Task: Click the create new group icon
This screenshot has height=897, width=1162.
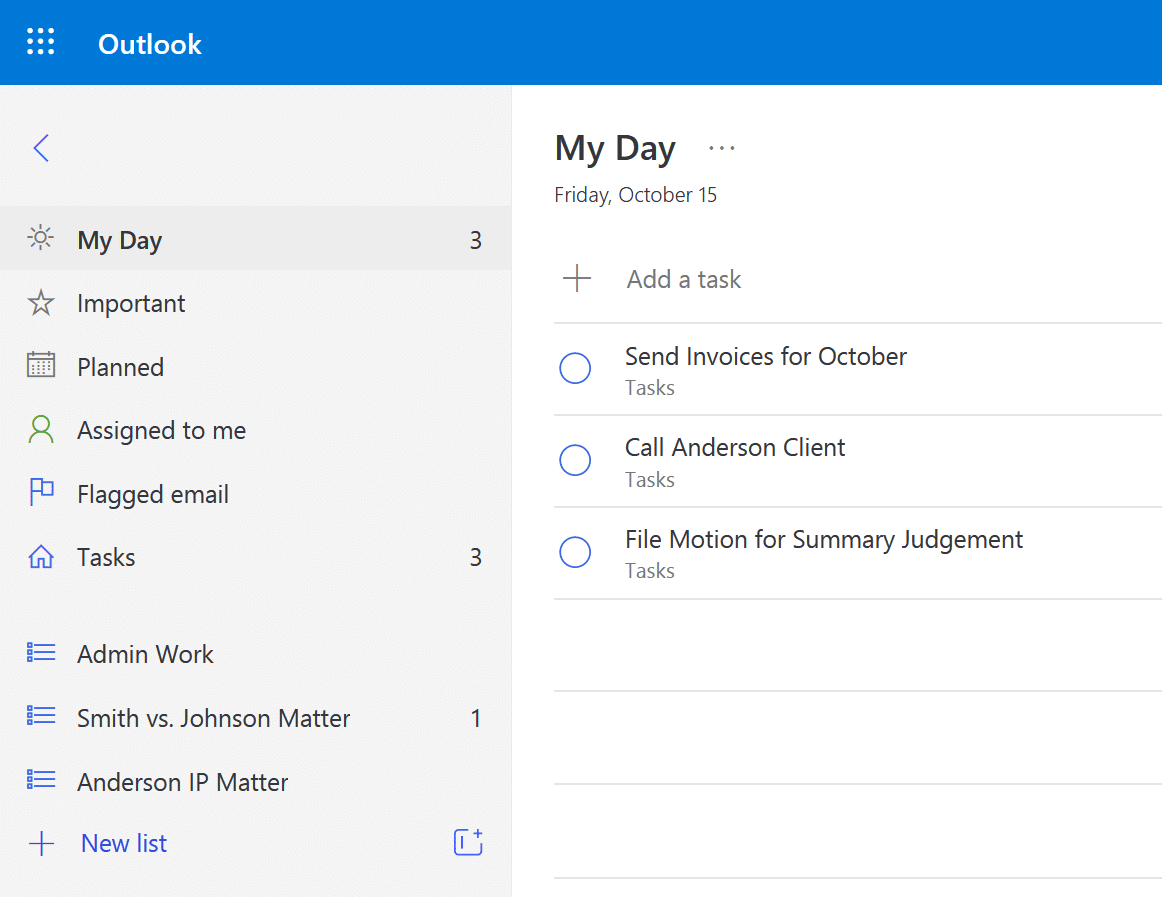Action: [x=468, y=842]
